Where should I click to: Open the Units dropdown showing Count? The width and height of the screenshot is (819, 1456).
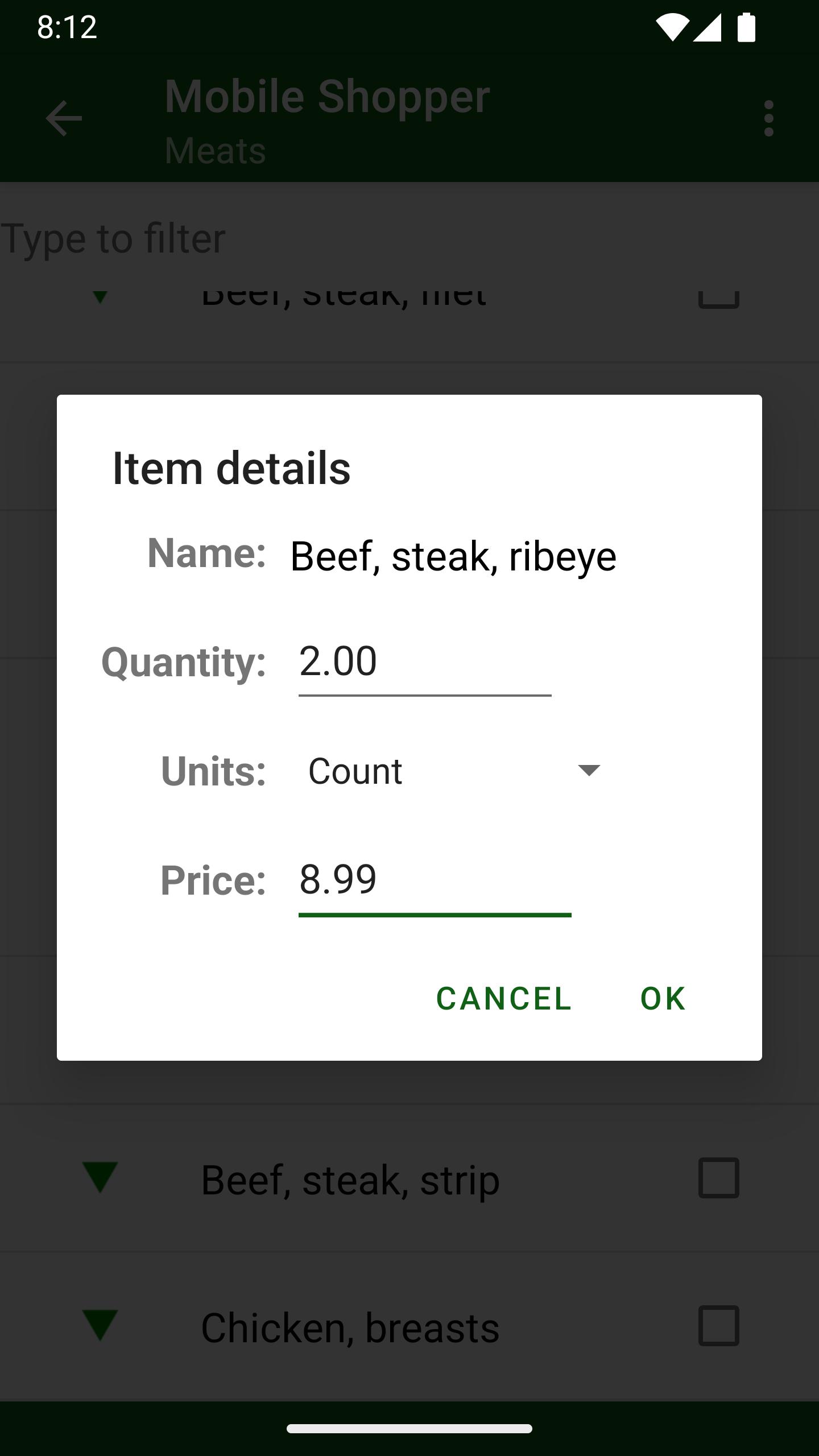tap(454, 771)
